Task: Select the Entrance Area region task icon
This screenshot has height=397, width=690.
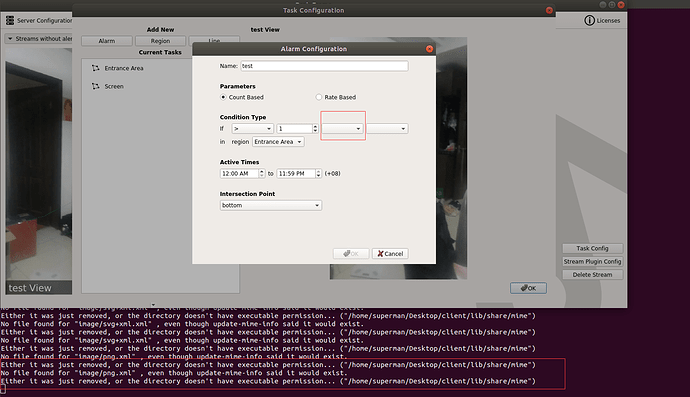Action: coord(95,68)
